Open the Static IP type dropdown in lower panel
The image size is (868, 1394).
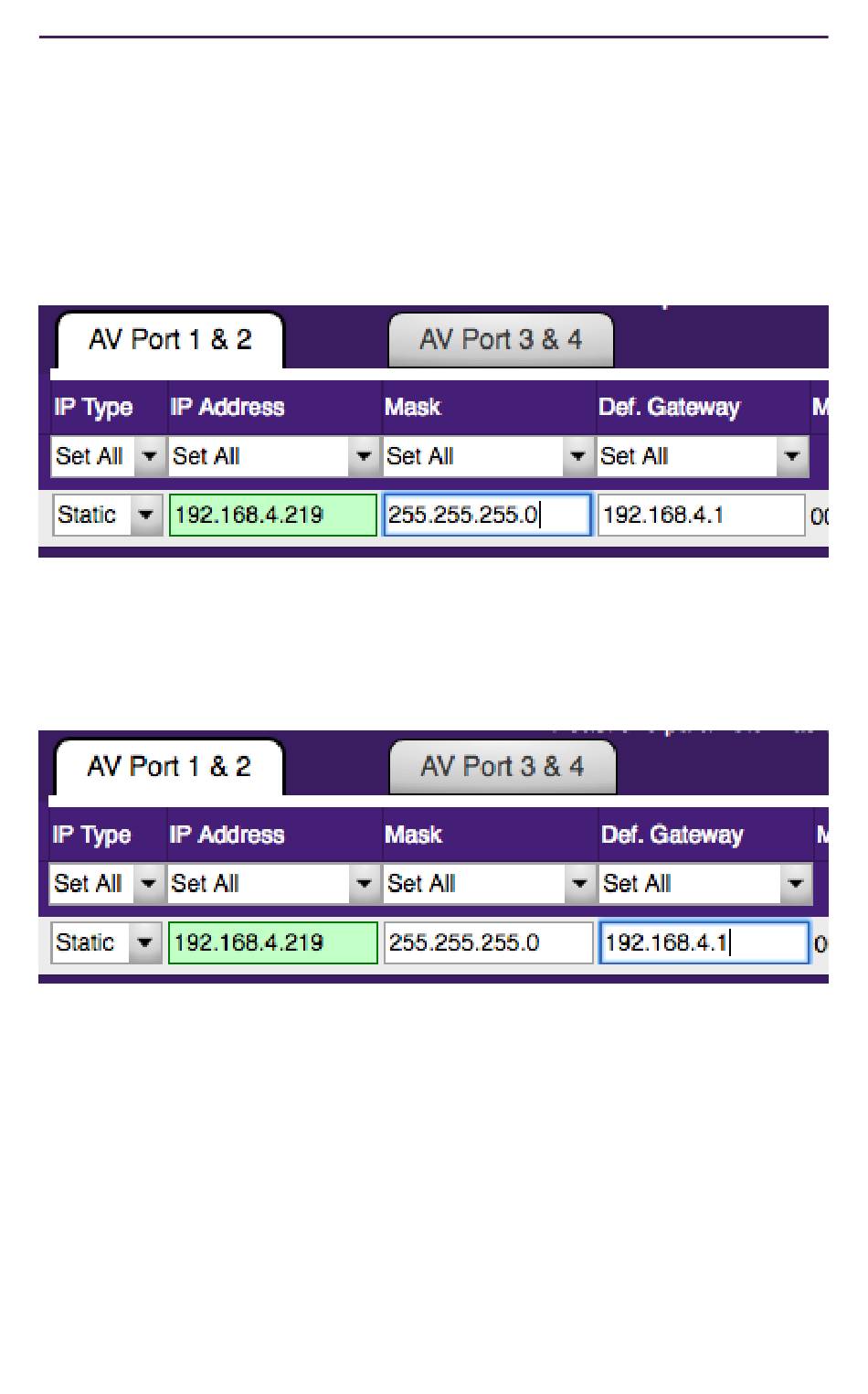click(x=106, y=942)
